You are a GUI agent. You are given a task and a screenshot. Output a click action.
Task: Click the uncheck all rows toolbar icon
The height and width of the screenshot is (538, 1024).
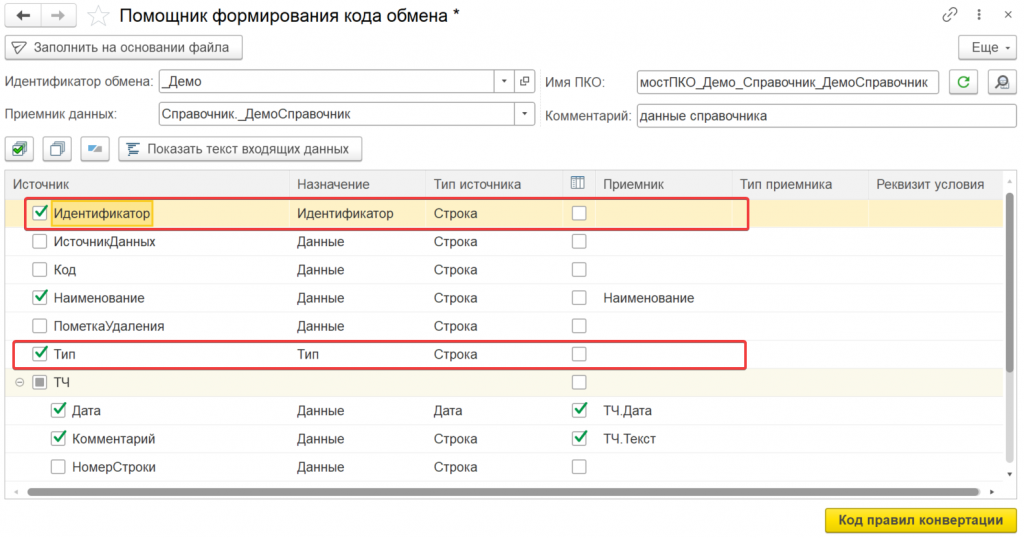(56, 149)
